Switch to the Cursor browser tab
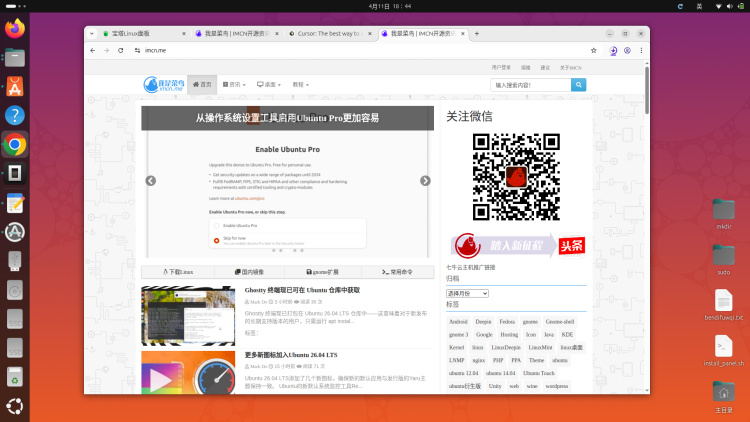Screen dimensions: 750x422 point(328,33)
